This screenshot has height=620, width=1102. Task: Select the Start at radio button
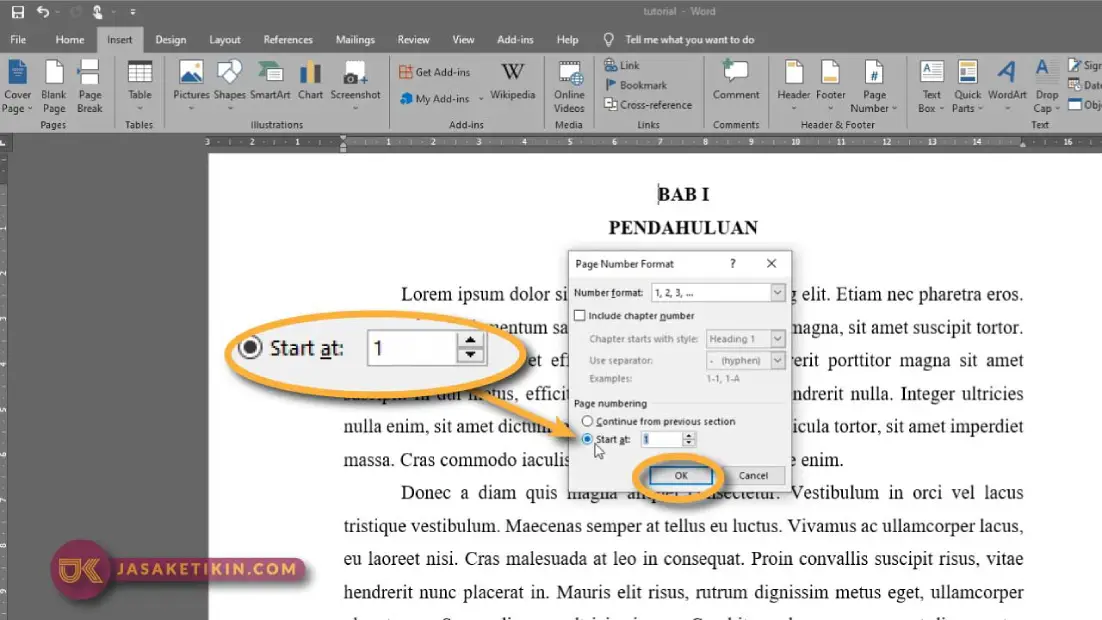[x=588, y=439]
